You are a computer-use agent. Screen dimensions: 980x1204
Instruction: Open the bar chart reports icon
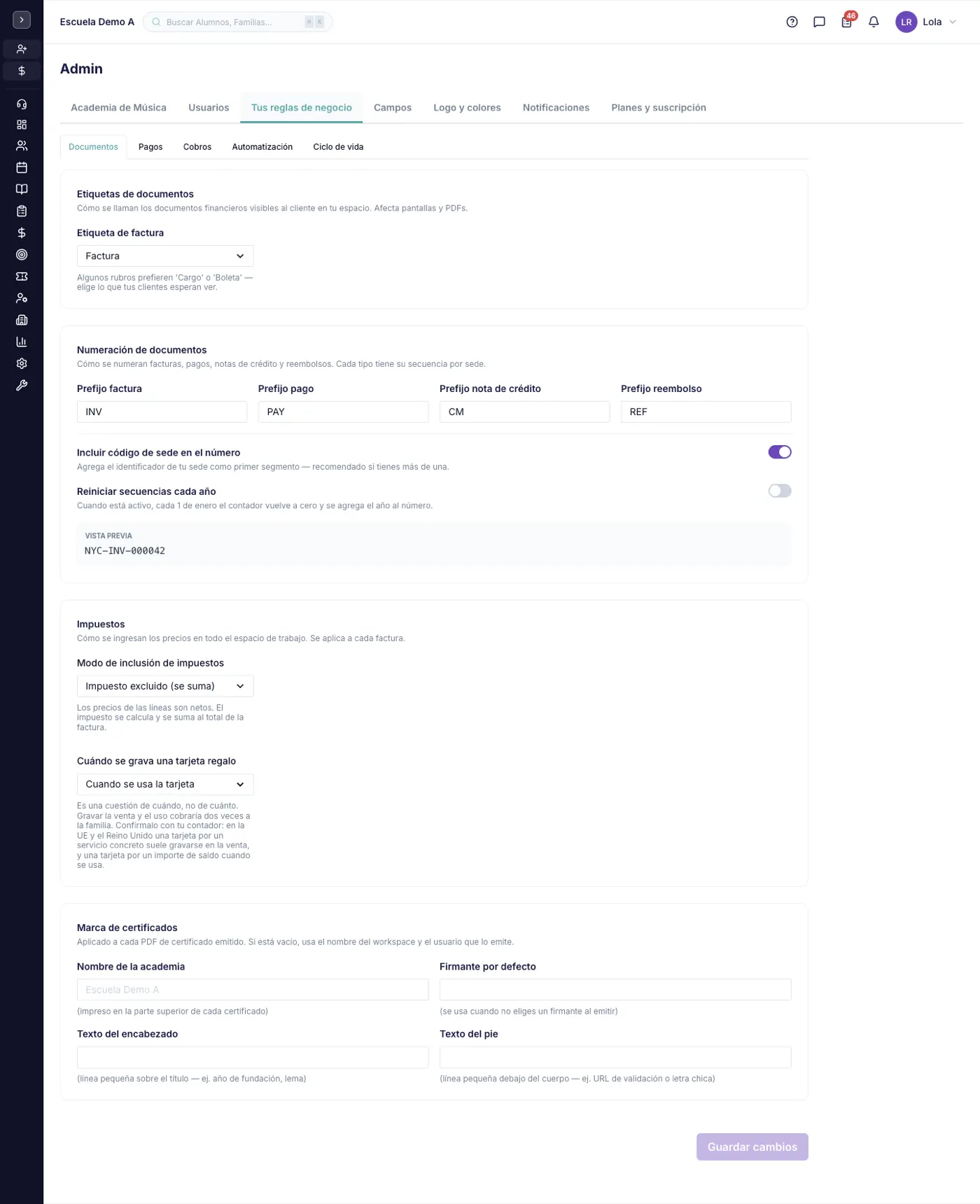pyautogui.click(x=22, y=342)
